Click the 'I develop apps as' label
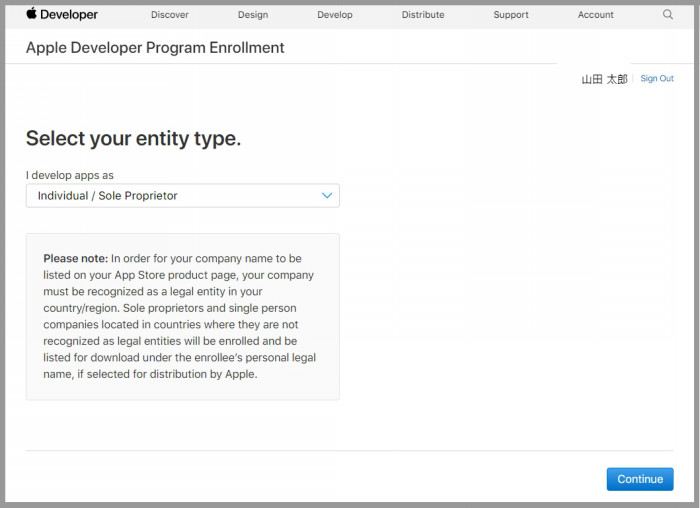This screenshot has height=508, width=700. [x=70, y=175]
